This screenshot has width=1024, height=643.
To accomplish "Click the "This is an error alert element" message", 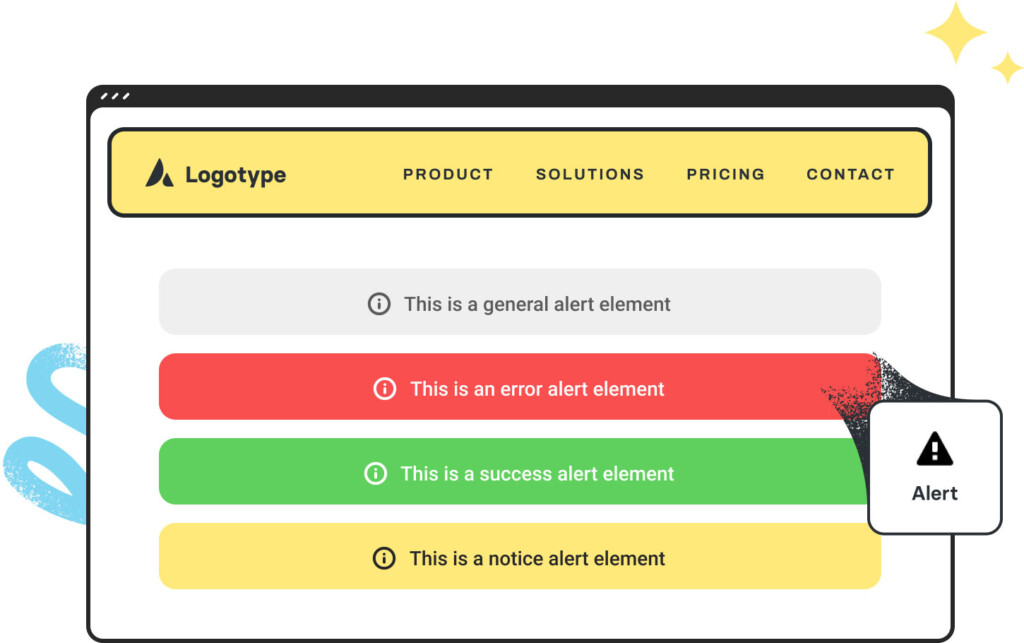I will click(x=537, y=389).
